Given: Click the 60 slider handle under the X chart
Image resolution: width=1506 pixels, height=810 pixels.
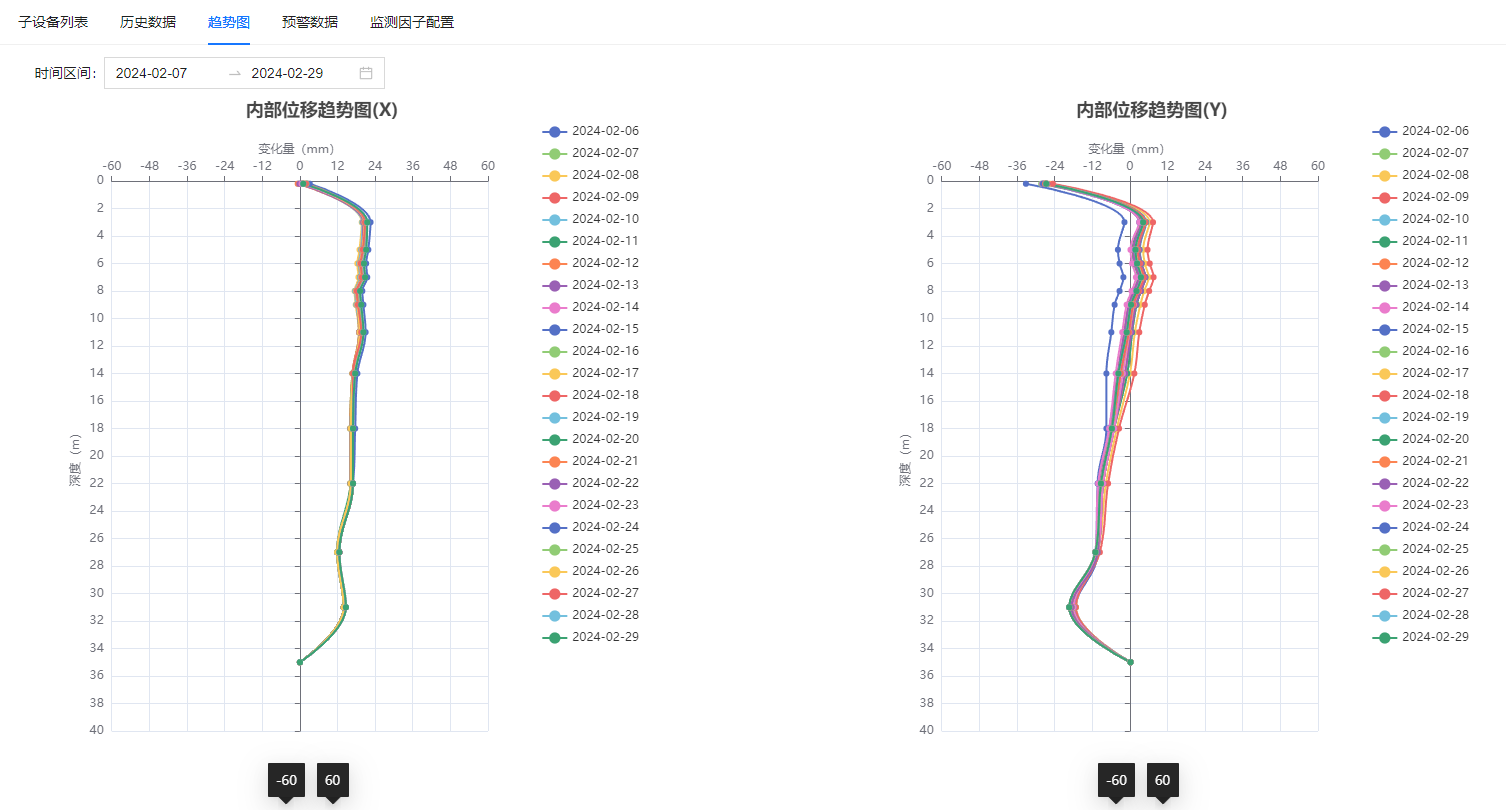Looking at the screenshot, I should 332,781.
